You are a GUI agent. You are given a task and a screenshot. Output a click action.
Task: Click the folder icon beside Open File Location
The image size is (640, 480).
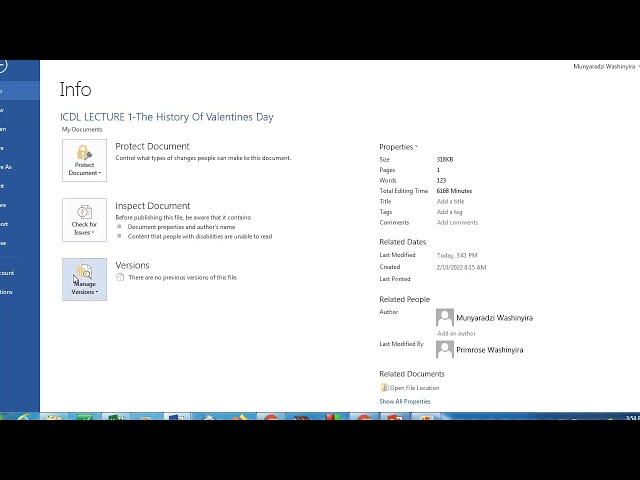(x=384, y=387)
